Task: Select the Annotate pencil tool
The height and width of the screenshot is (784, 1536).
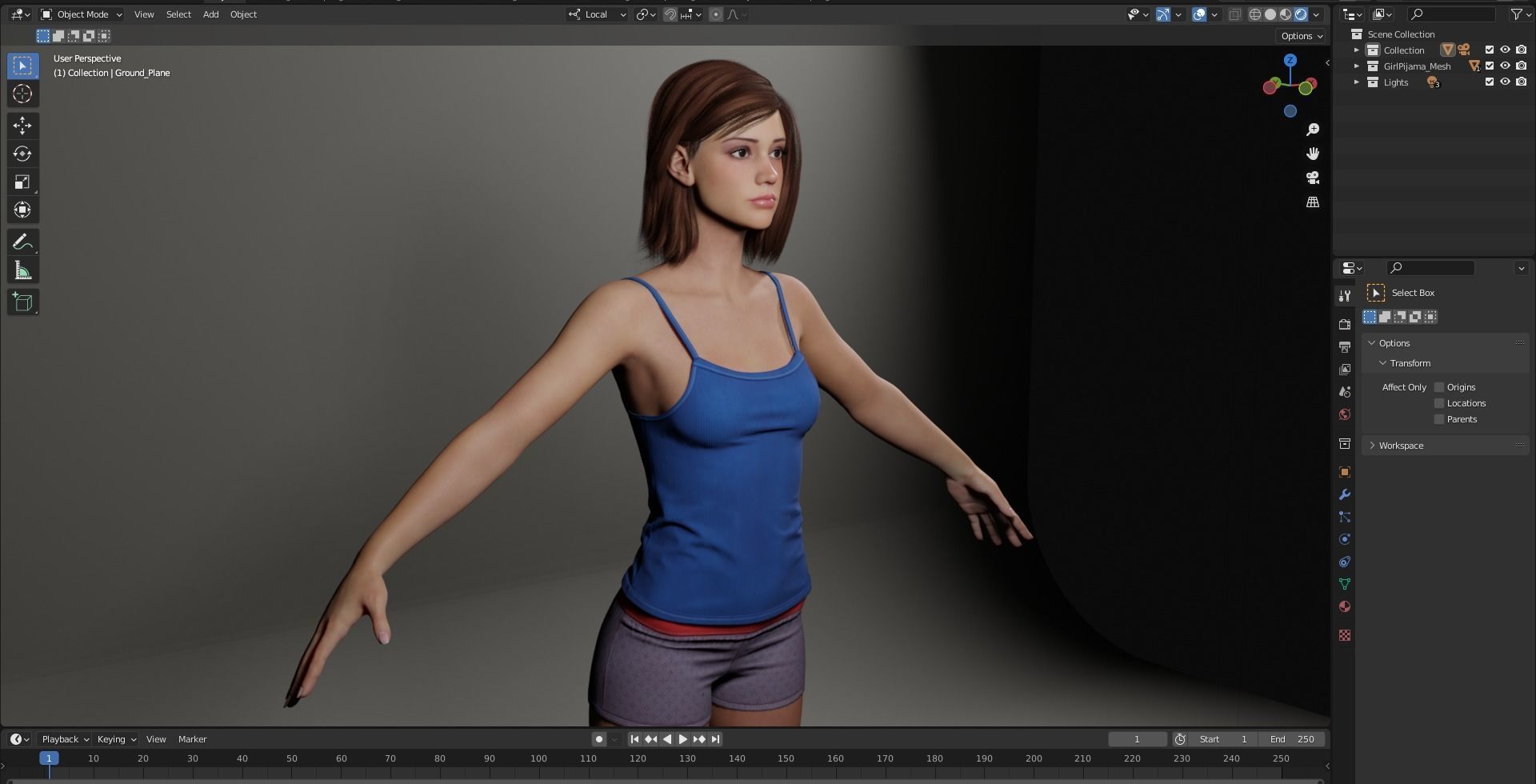Action: point(22,242)
